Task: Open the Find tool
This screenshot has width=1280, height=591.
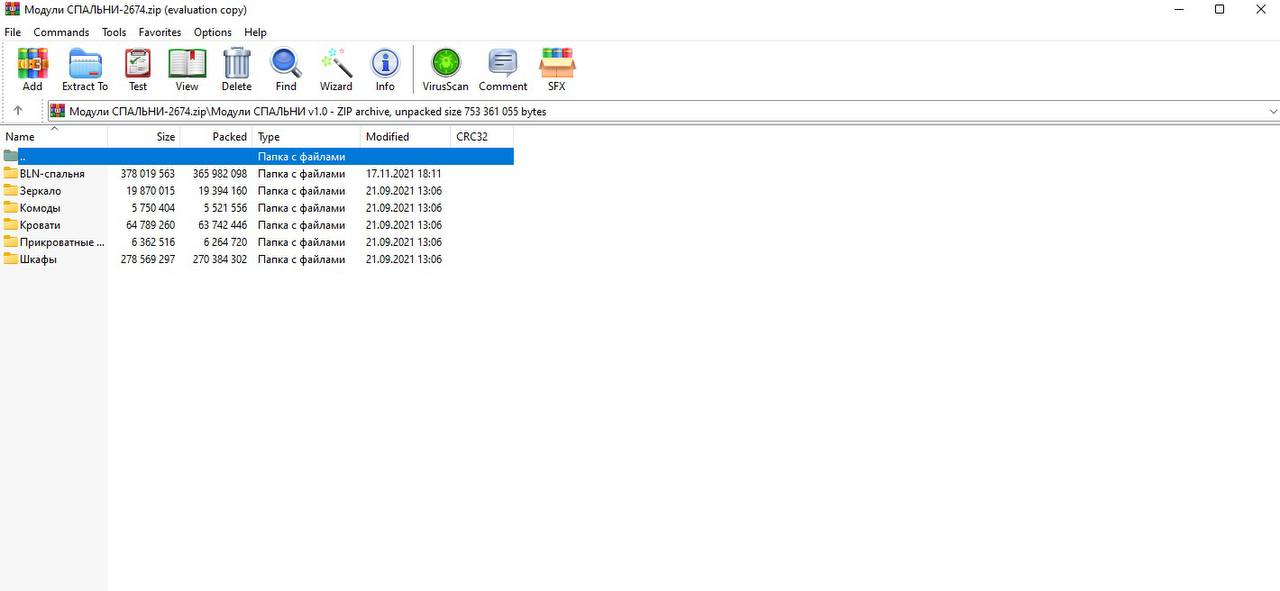Action: [x=286, y=69]
